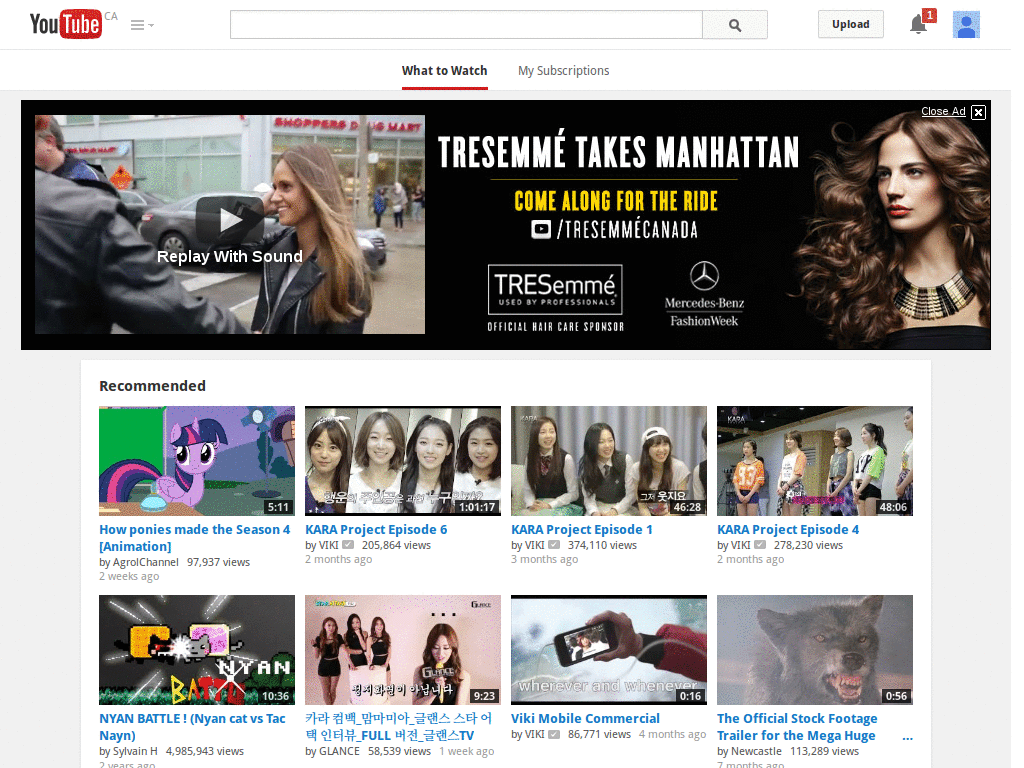Switch to My Subscriptions tab
Image resolution: width=1024 pixels, height=768 pixels.
563,71
